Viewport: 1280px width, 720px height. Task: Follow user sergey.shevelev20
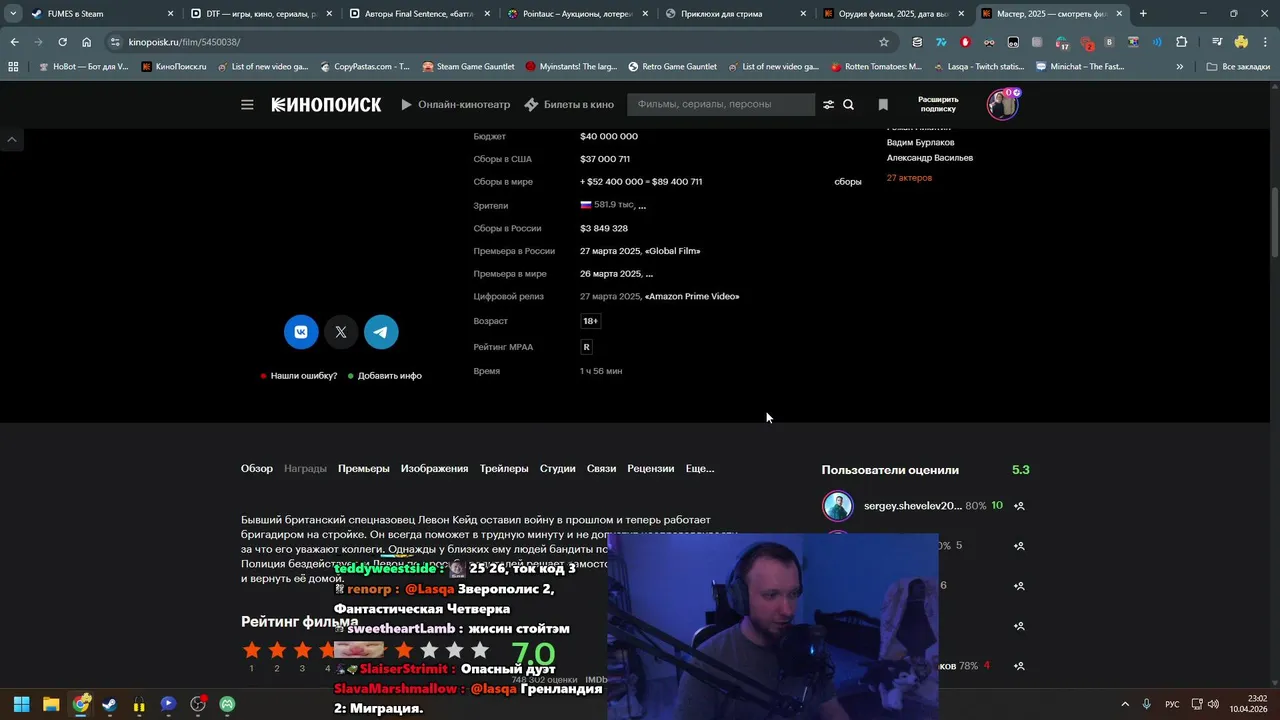(x=1019, y=506)
